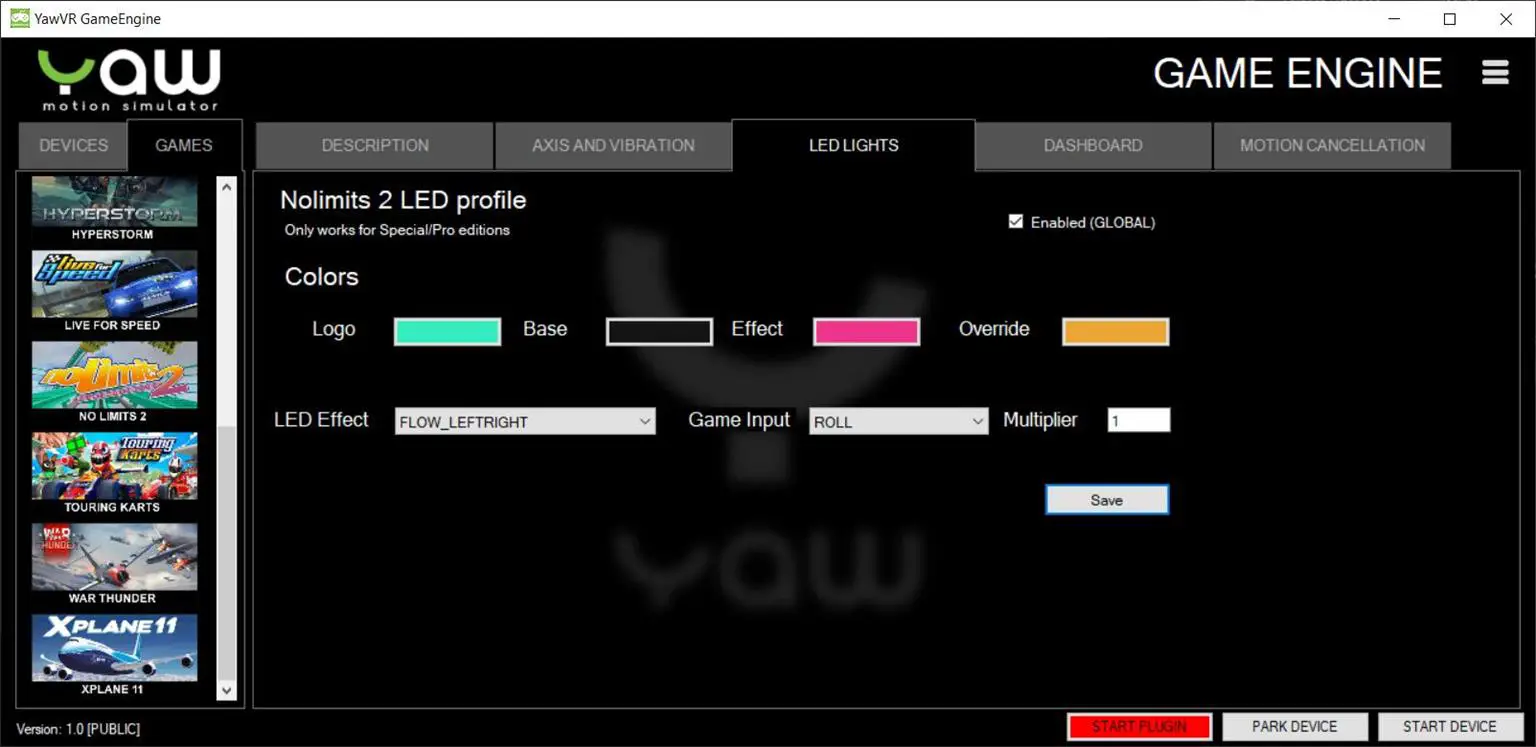Viewport: 1536px width, 747px height.
Task: Click the Save button
Action: (x=1106, y=499)
